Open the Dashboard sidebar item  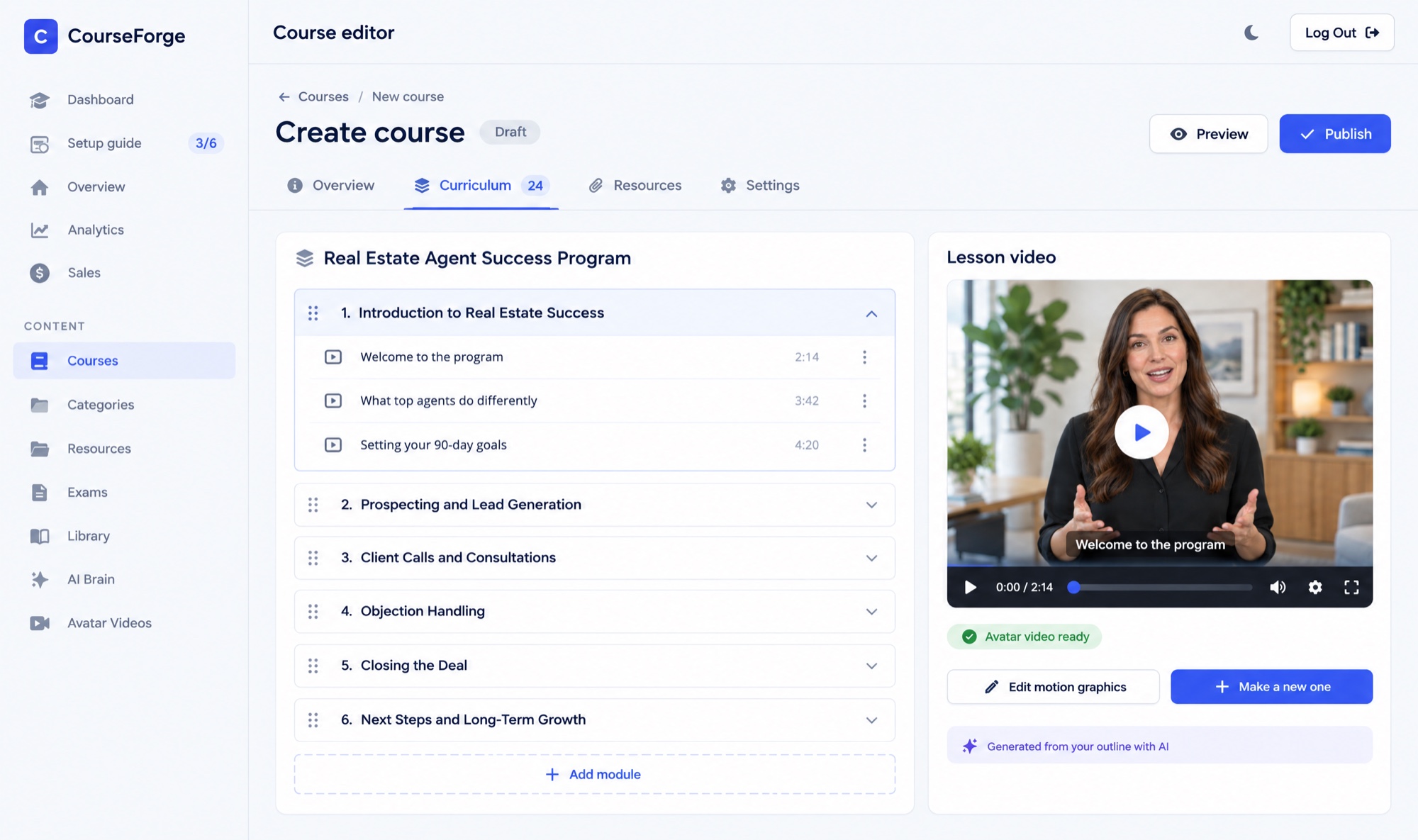(x=124, y=100)
